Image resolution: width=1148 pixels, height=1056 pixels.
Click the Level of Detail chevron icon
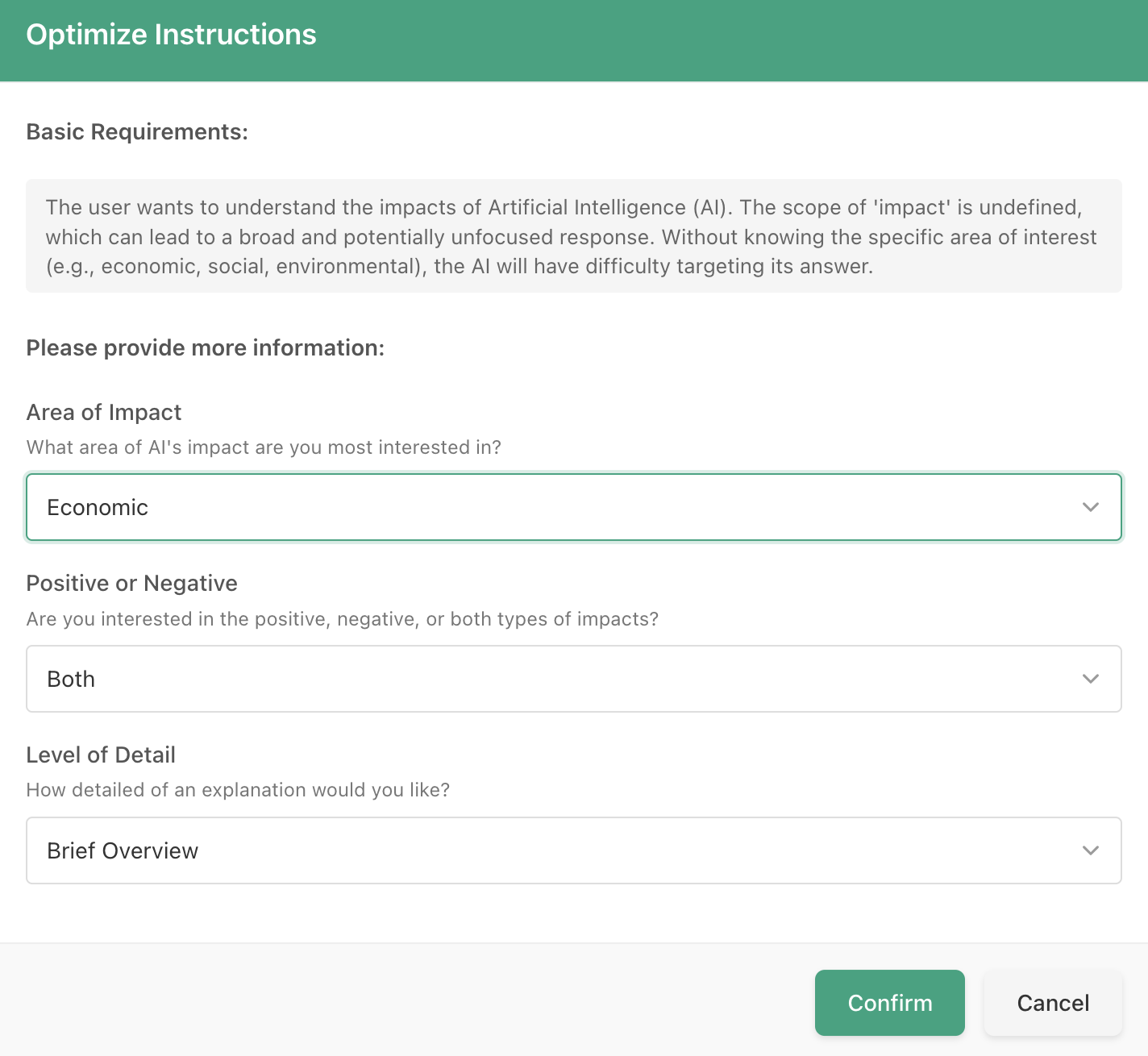(1091, 850)
